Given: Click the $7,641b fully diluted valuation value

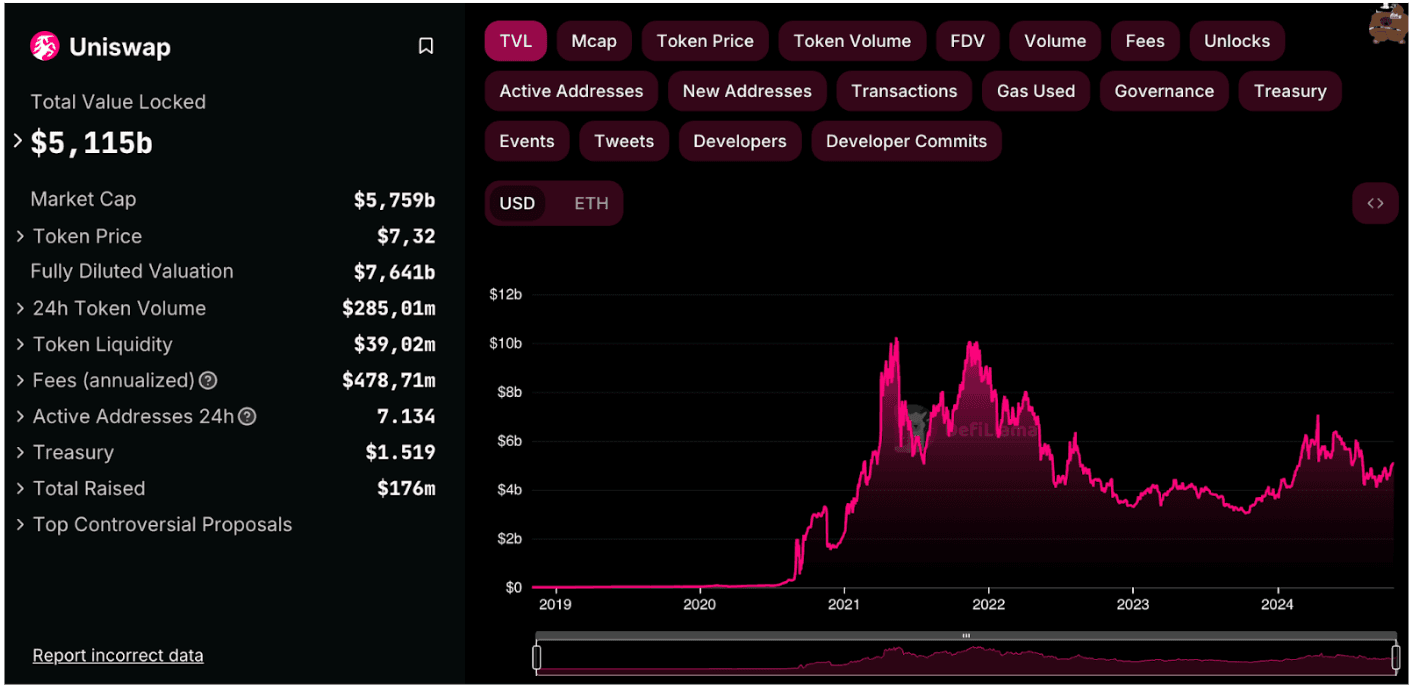Looking at the screenshot, I should click(394, 272).
